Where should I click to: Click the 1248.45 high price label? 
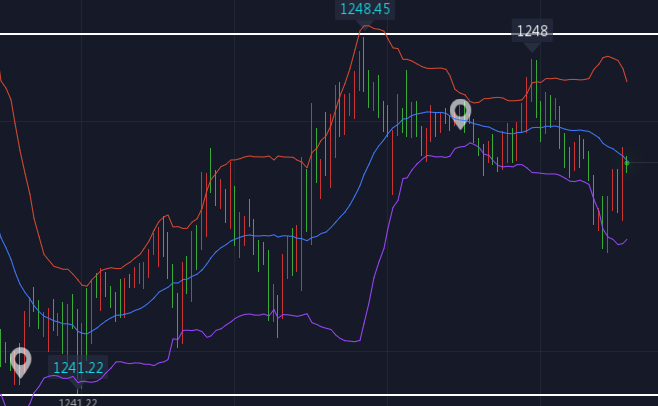tap(365, 9)
